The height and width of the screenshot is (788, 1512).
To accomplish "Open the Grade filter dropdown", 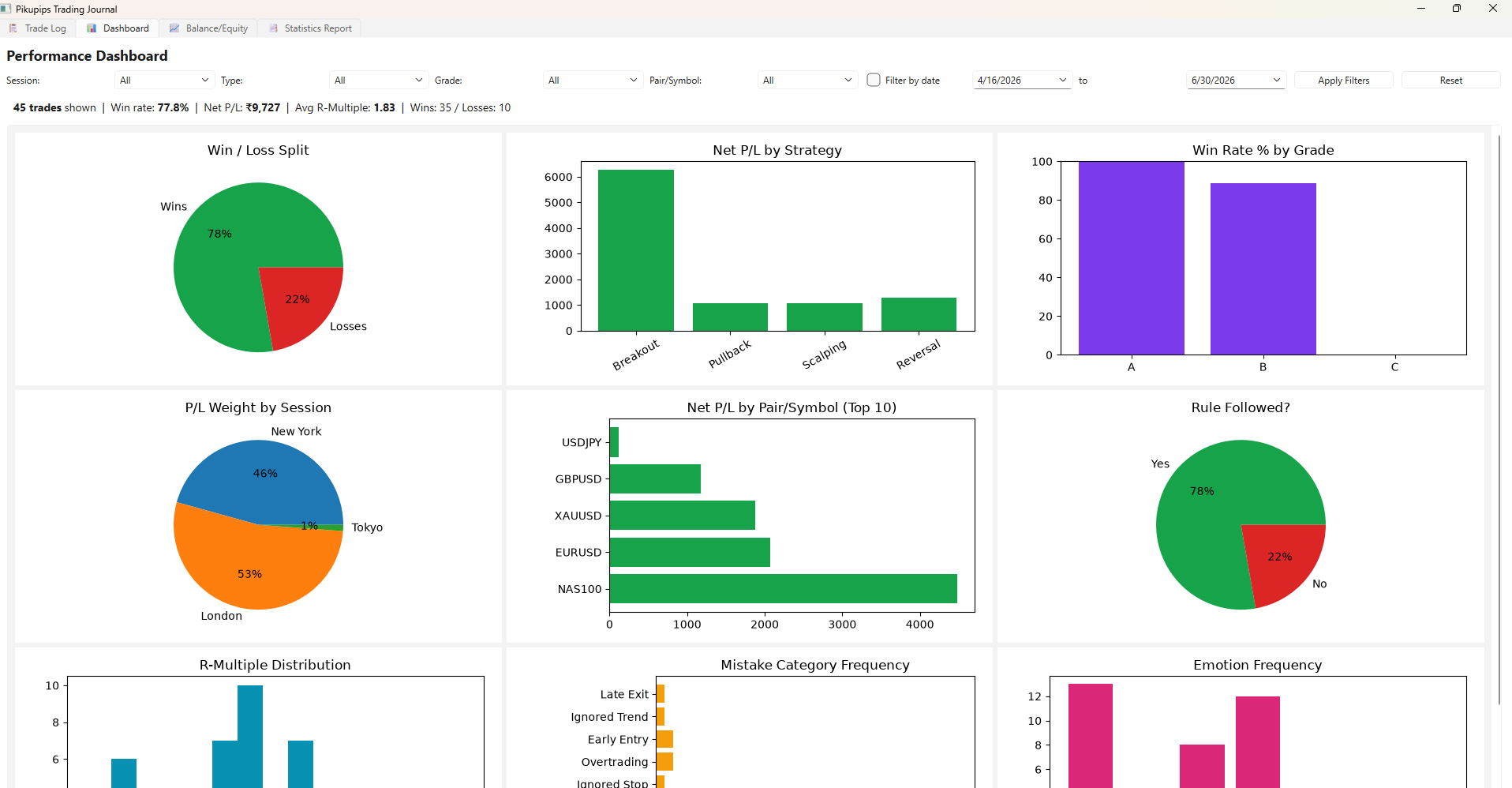I will (x=593, y=81).
